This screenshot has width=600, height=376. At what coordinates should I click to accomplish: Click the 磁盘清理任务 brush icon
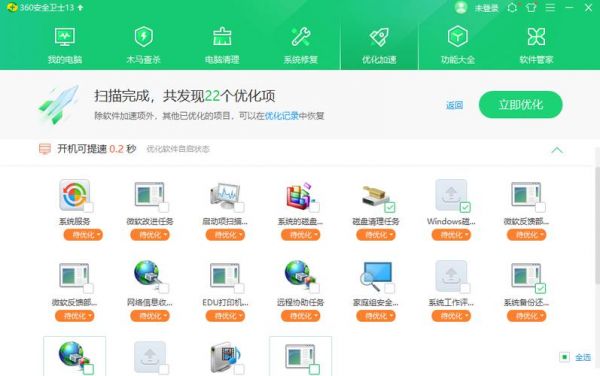point(376,196)
